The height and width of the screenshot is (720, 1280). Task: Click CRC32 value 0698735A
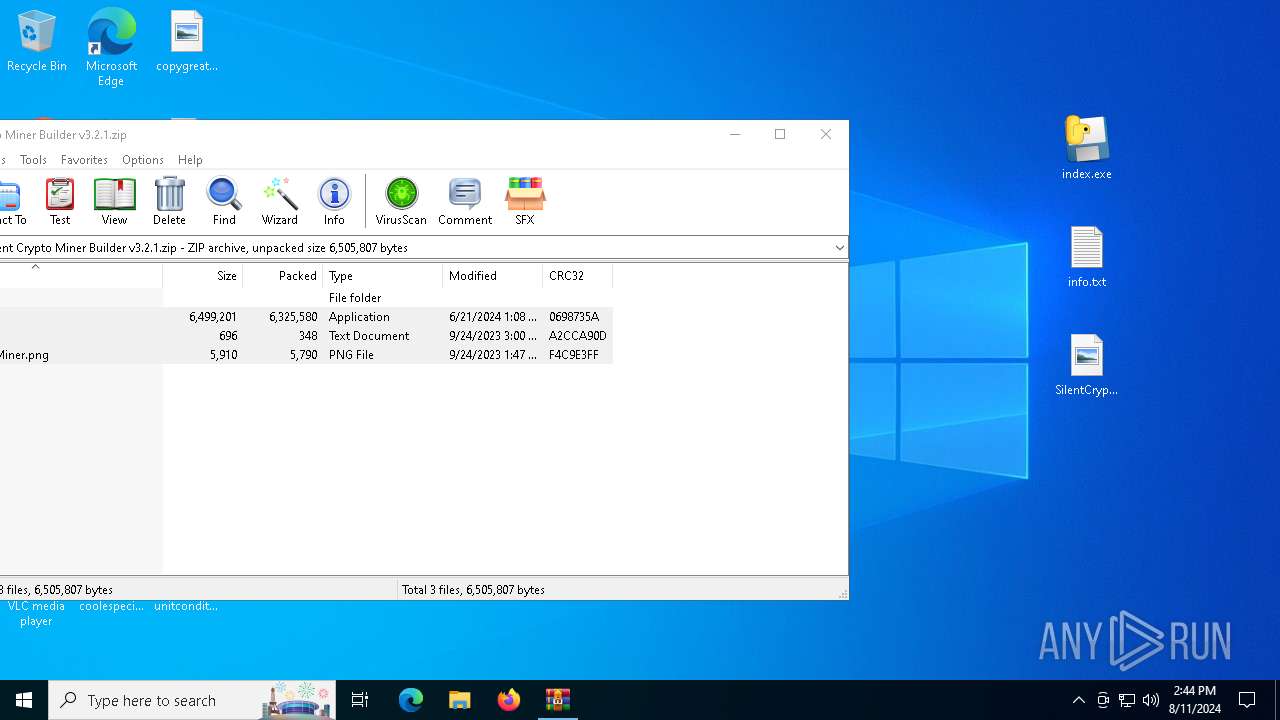pos(574,317)
